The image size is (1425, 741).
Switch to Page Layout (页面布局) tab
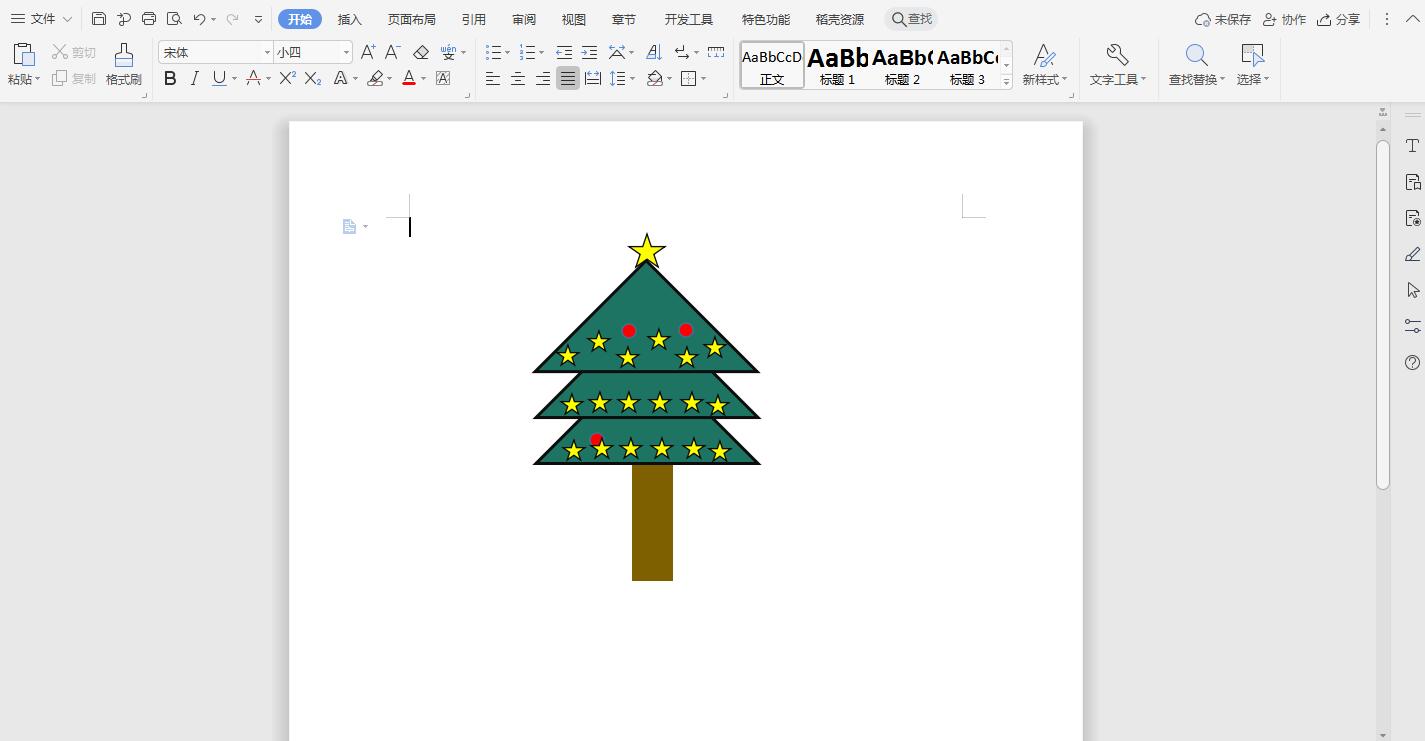click(x=412, y=19)
